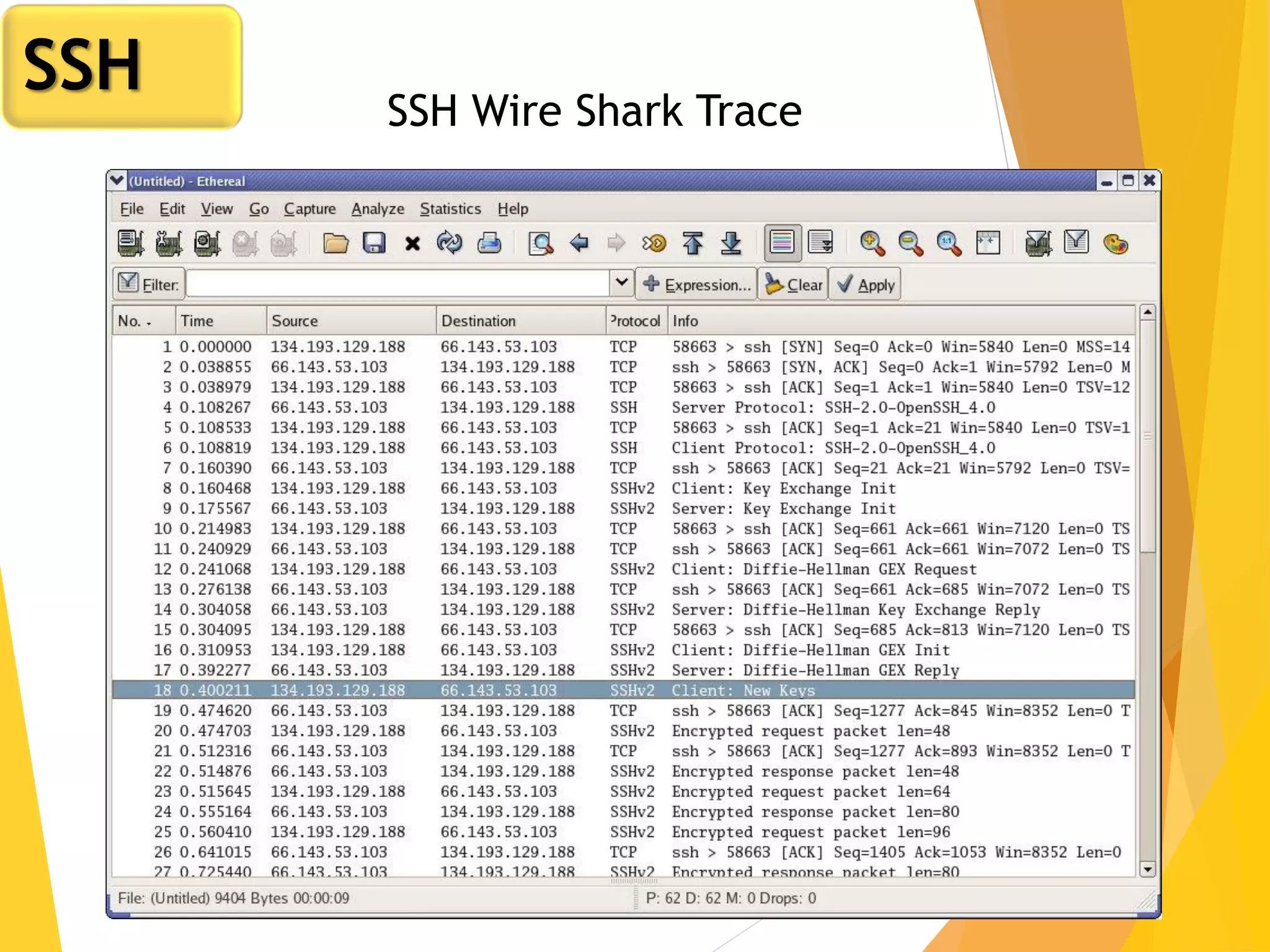This screenshot has width=1270, height=952.
Task: Click the go to packet number icon
Action: pos(654,243)
